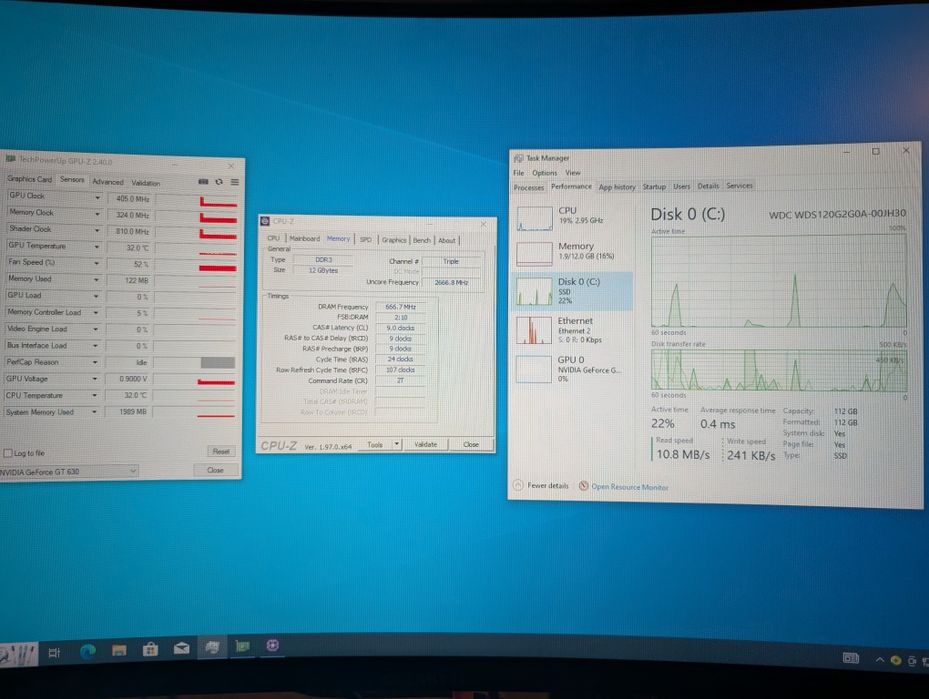
Task: Switch to GPU-Z taskbar icon
Action: (x=242, y=646)
